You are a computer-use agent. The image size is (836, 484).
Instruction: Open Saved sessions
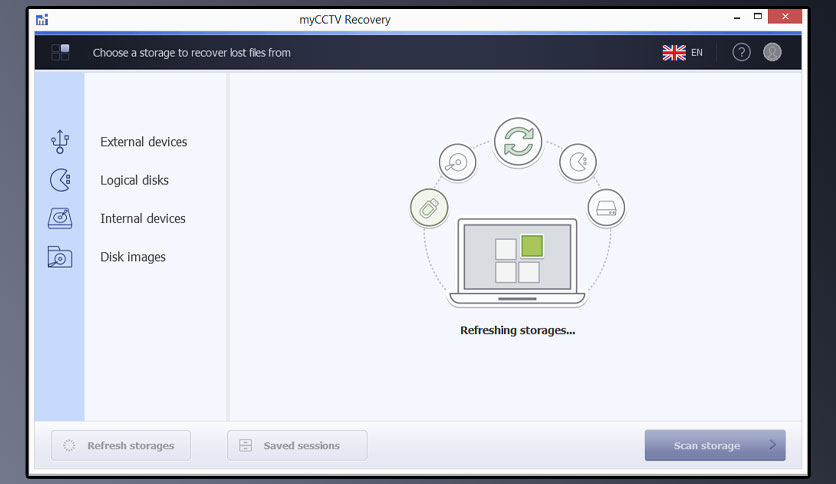coord(297,446)
